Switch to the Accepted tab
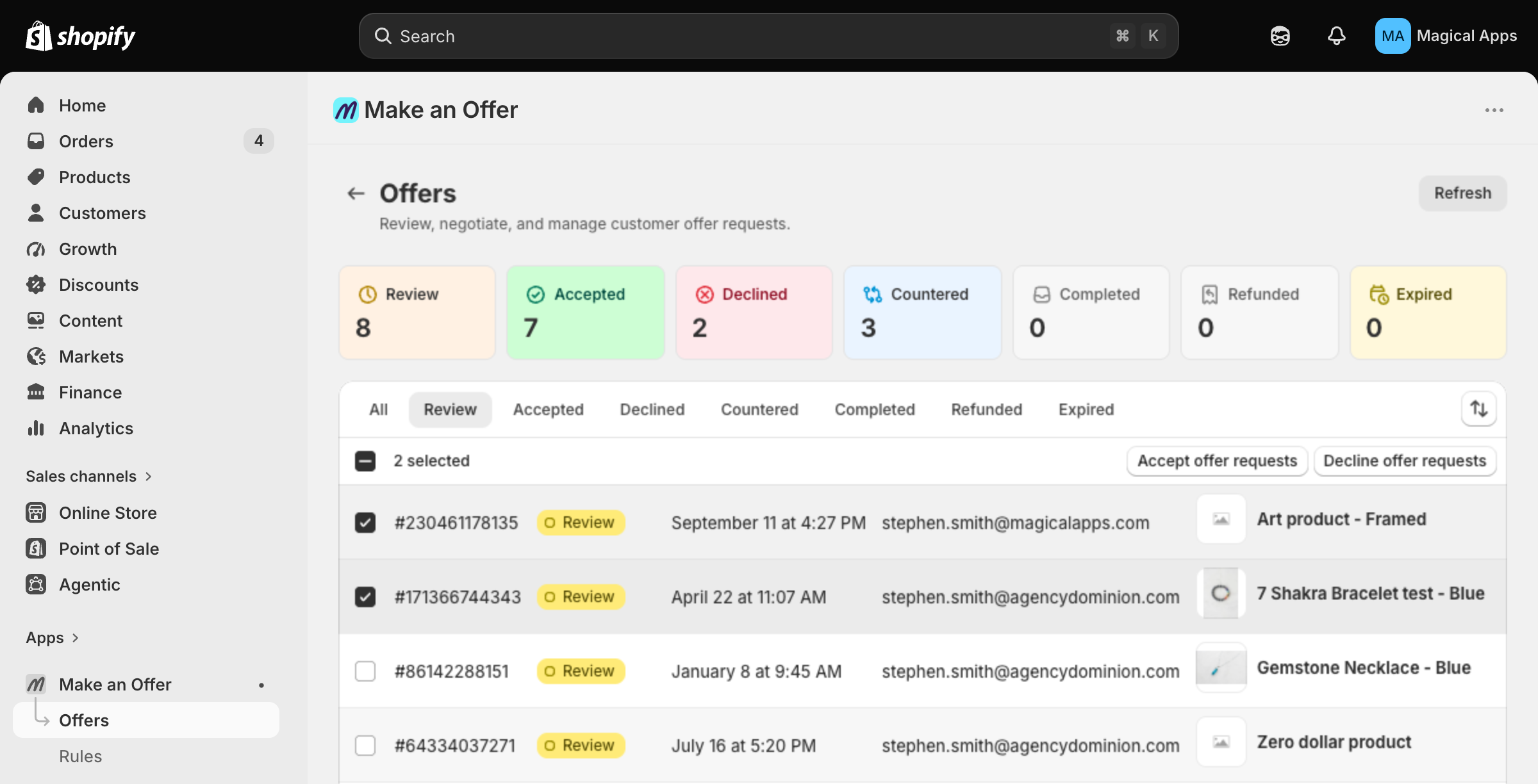1538x784 pixels. pyautogui.click(x=548, y=409)
